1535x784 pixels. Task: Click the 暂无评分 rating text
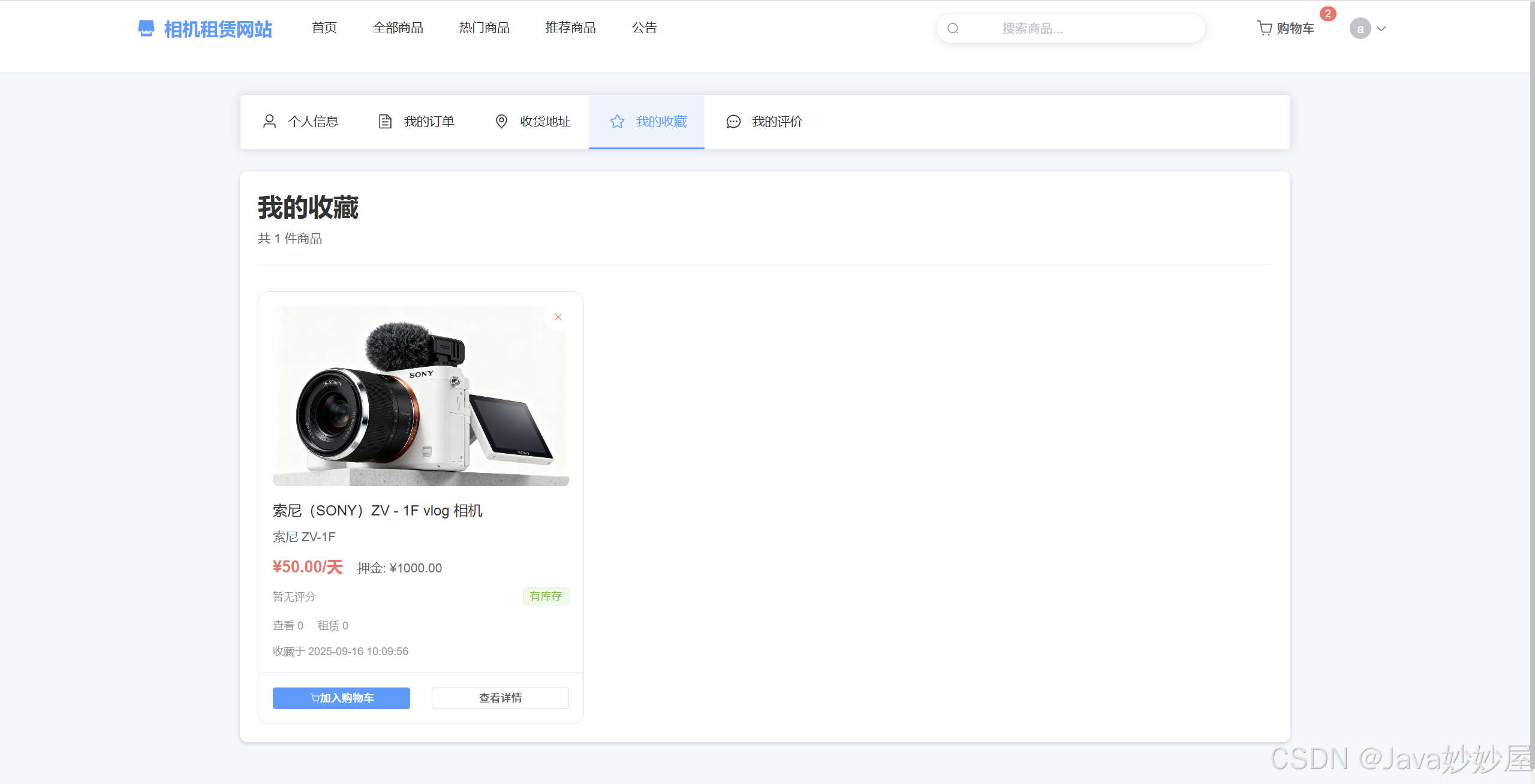pos(294,597)
